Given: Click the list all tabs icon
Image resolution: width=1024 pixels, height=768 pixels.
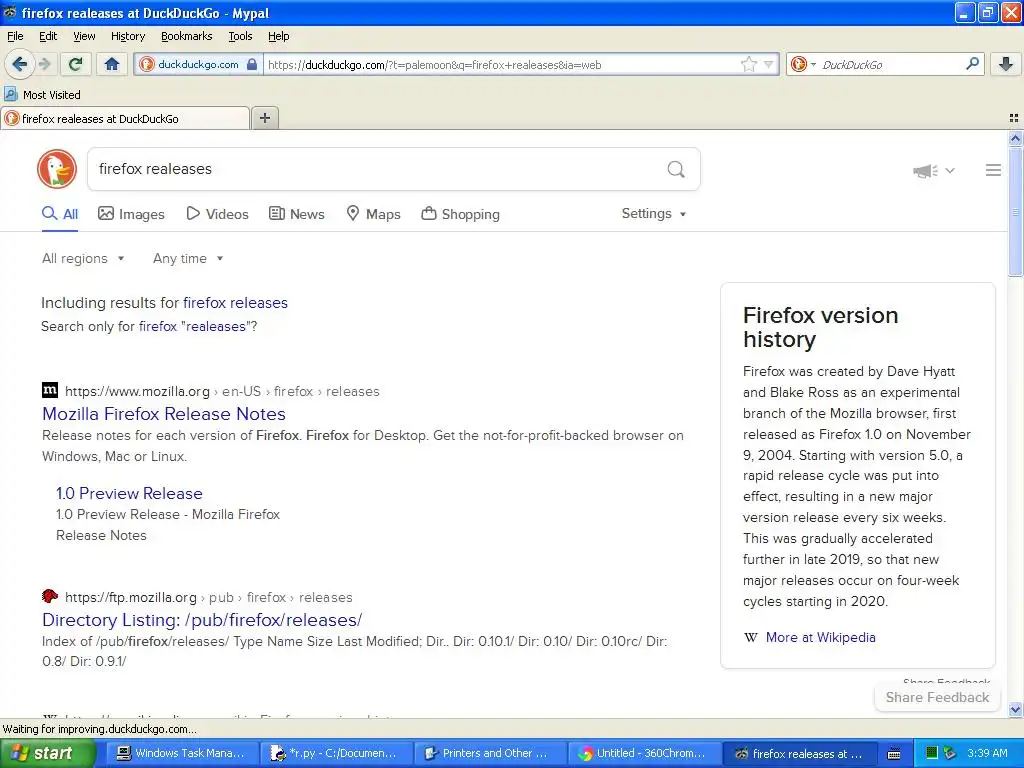Looking at the screenshot, I should coord(1014,118).
